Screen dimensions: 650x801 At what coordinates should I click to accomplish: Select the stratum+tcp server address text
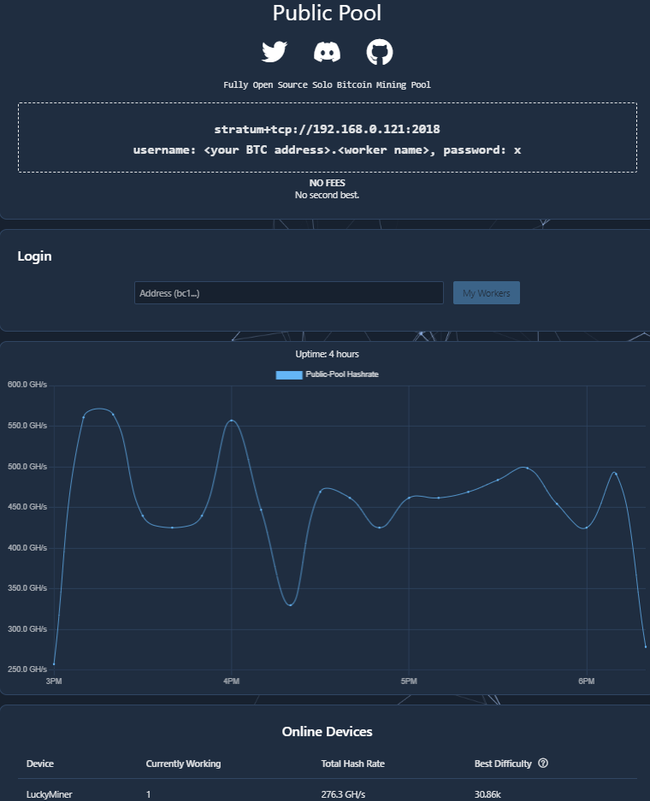[x=327, y=129]
